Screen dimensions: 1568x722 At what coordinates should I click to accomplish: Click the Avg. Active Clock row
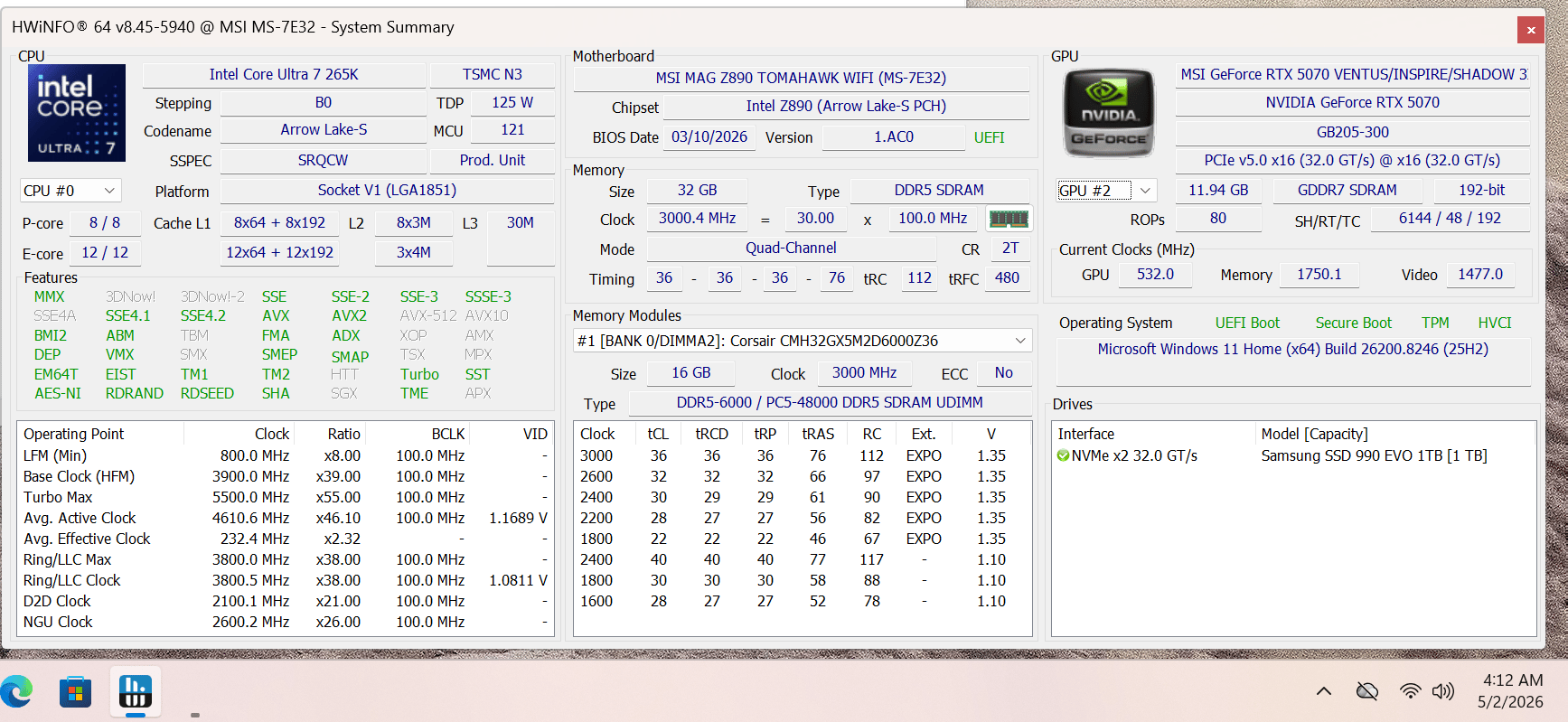286,519
